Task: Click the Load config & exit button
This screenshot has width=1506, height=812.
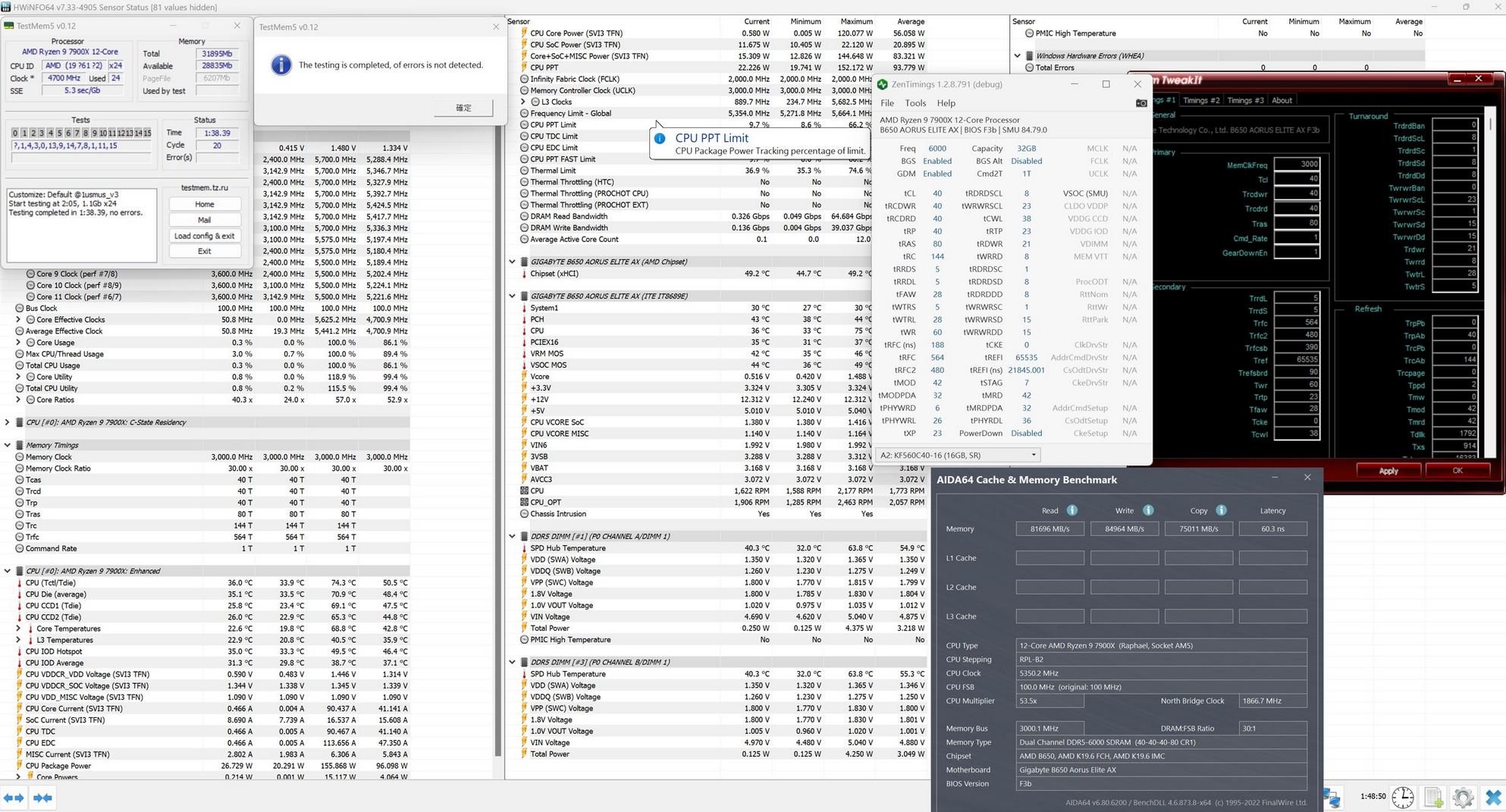Action: [x=204, y=236]
